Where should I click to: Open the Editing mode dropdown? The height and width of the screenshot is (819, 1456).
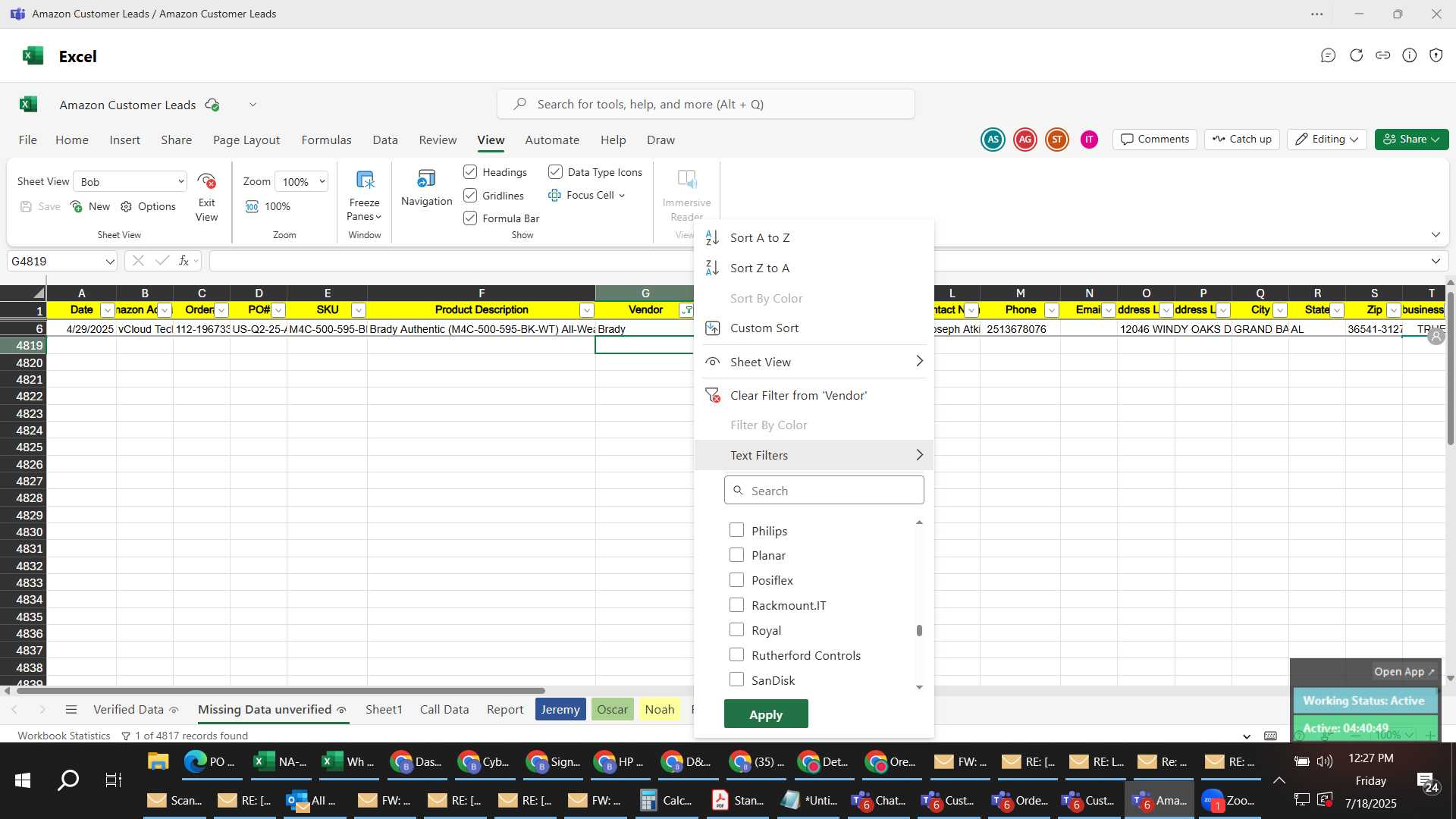1327,140
